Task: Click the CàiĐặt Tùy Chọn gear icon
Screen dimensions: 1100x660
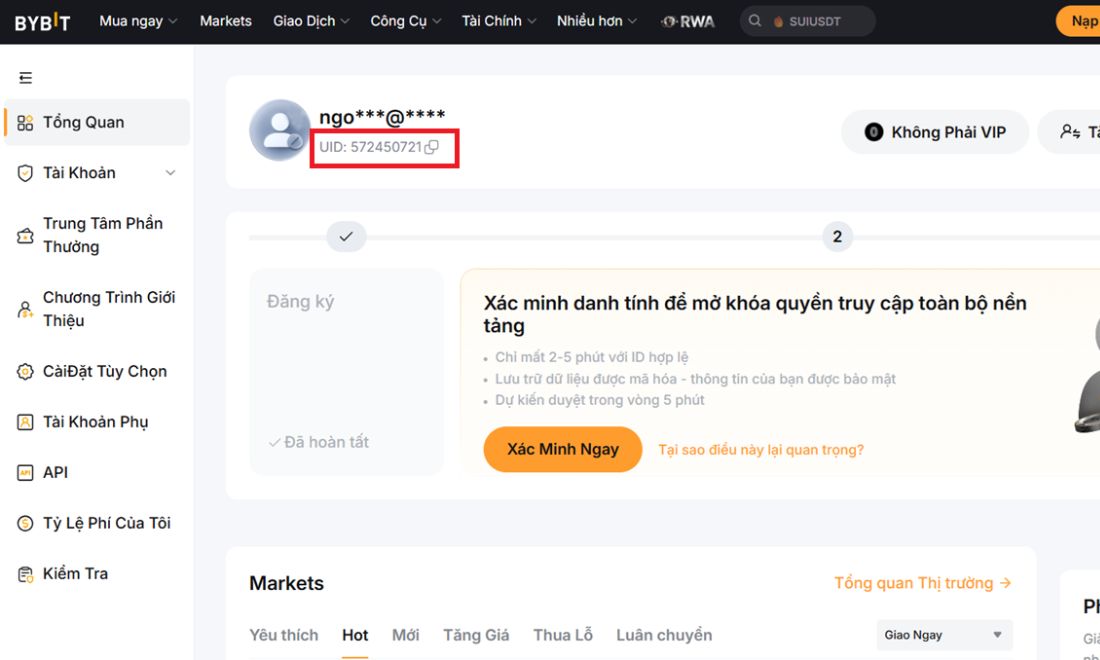Action: click(25, 372)
